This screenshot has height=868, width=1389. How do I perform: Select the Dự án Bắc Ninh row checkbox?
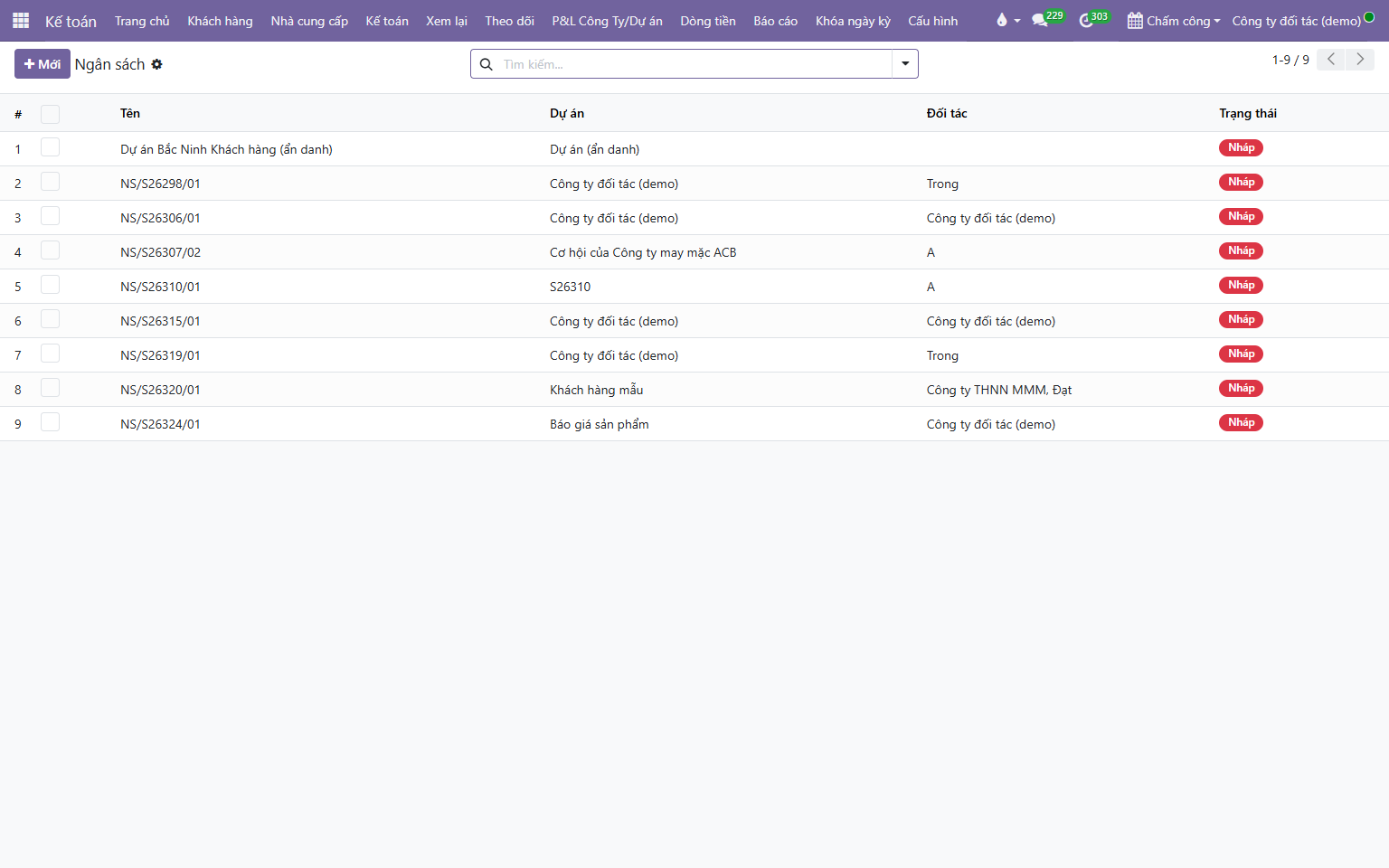pos(50,147)
